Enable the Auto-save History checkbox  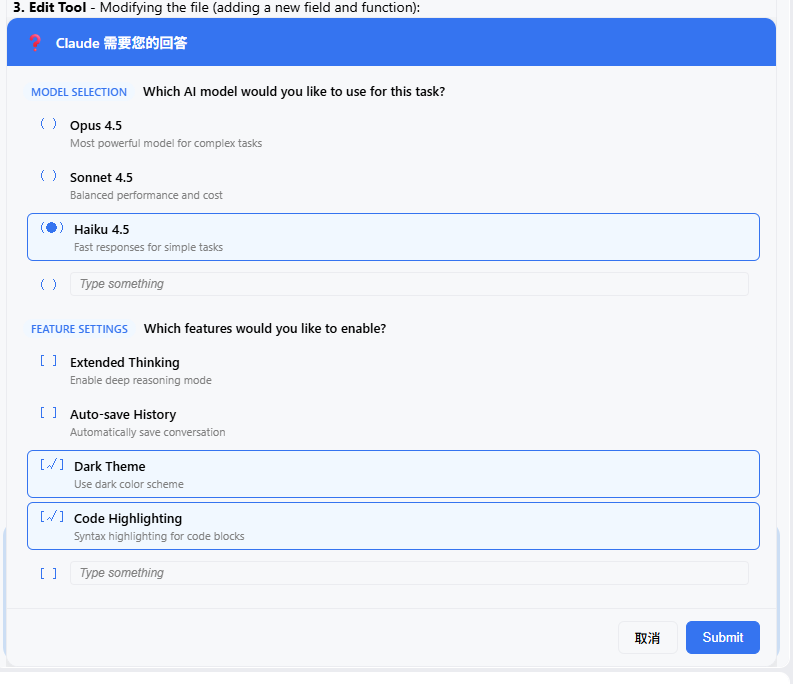(49, 413)
